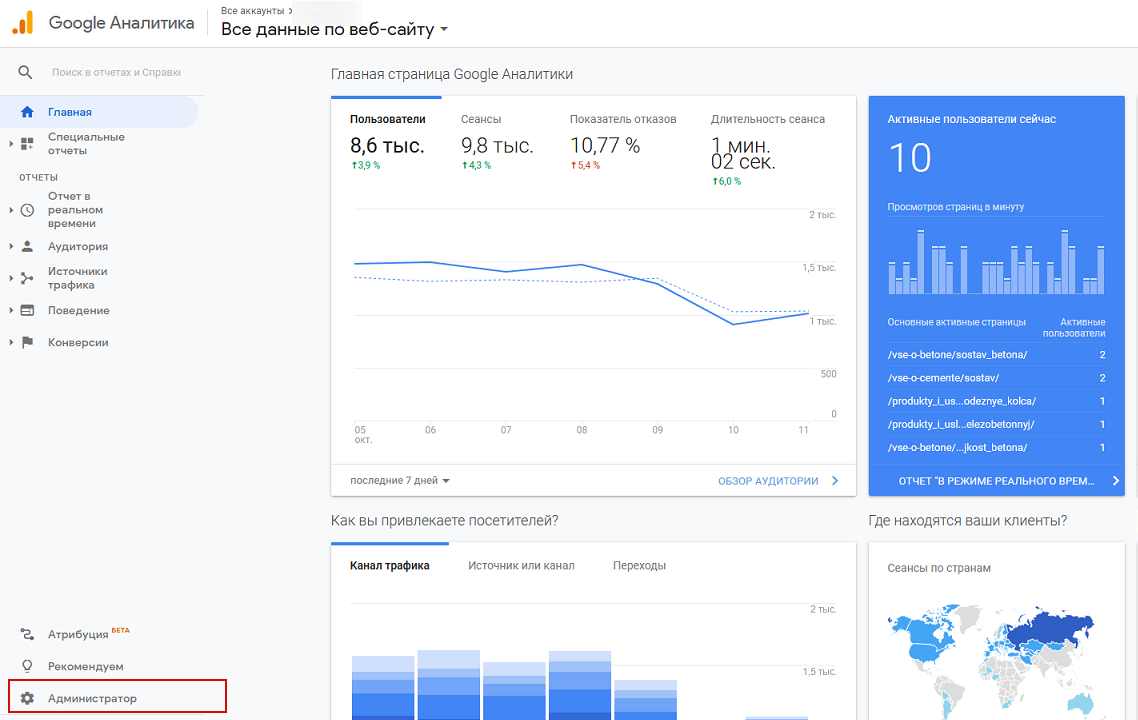
Task: Focus the reports and help search field
Action: coord(116,73)
